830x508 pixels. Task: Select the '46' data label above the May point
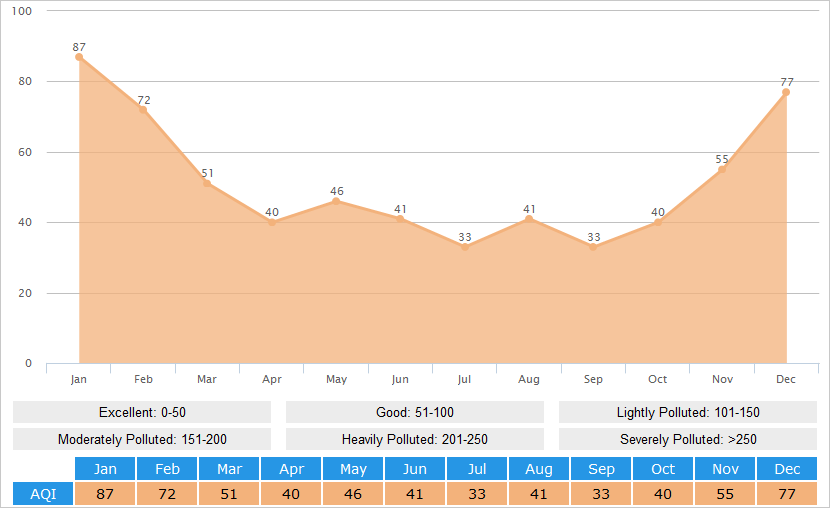coord(337,191)
